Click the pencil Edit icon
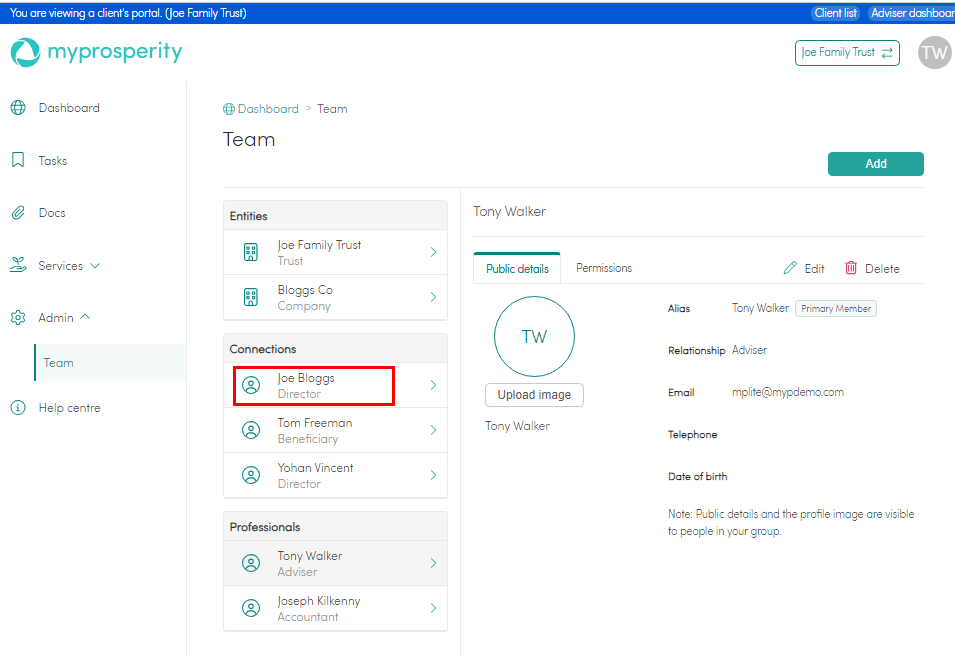This screenshot has height=657, width=955. 790,268
